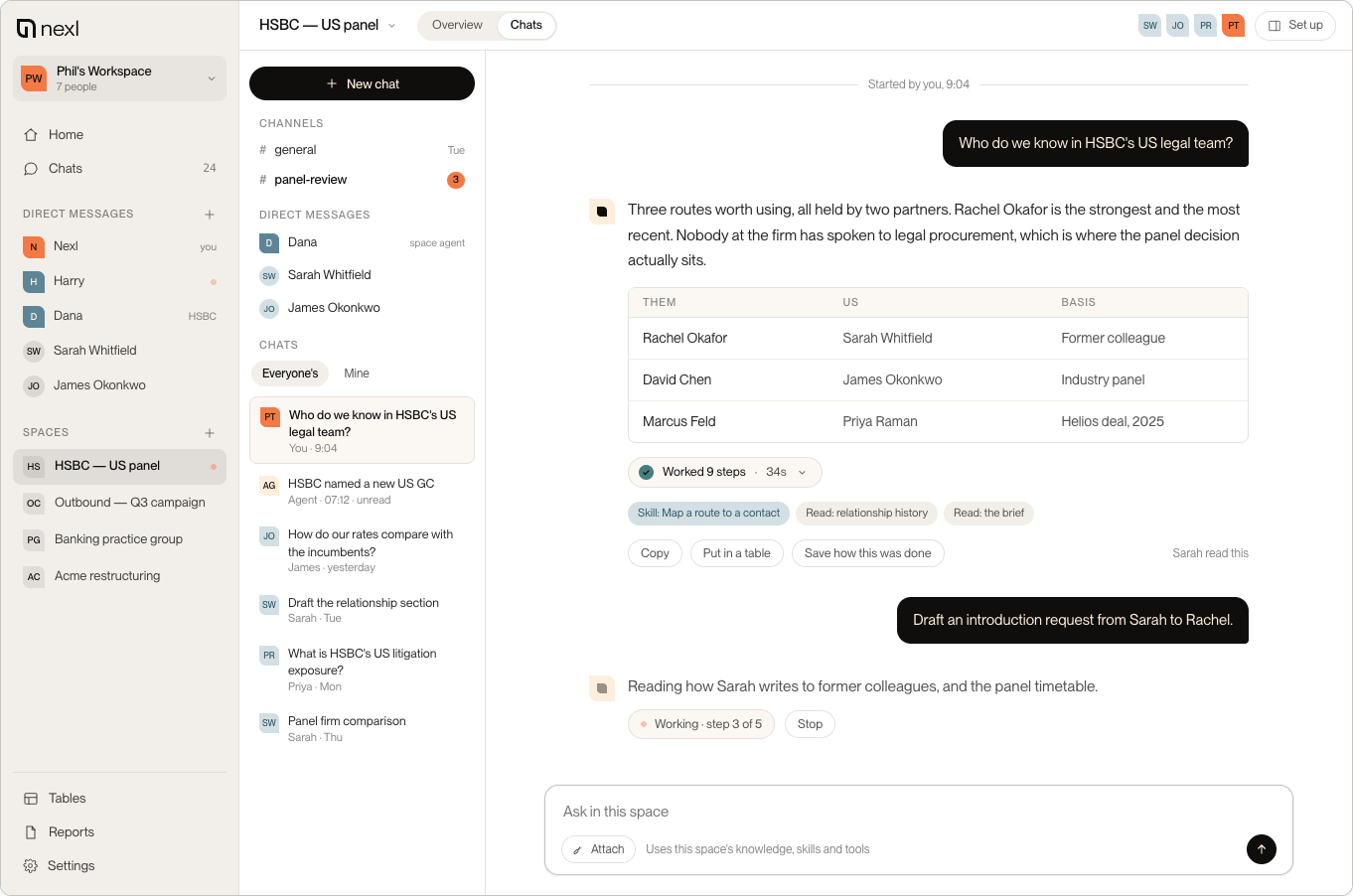Screen dimensions: 1353x896
Task: Click the SW avatar in top bar
Action: click(1149, 26)
